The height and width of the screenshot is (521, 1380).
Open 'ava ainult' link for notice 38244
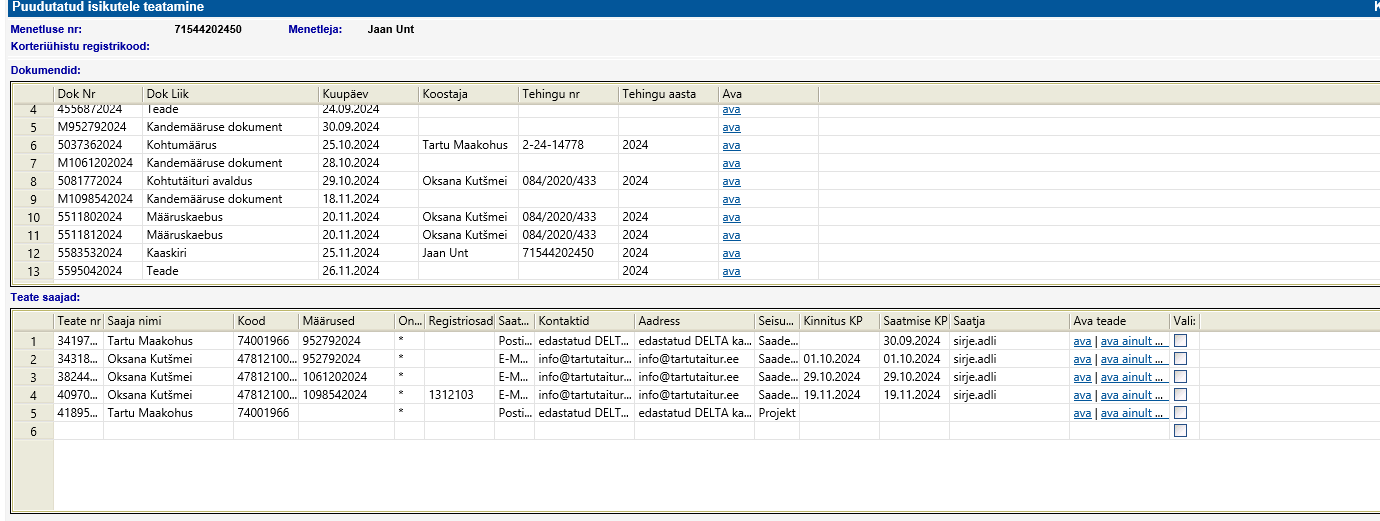pyautogui.click(x=1133, y=377)
